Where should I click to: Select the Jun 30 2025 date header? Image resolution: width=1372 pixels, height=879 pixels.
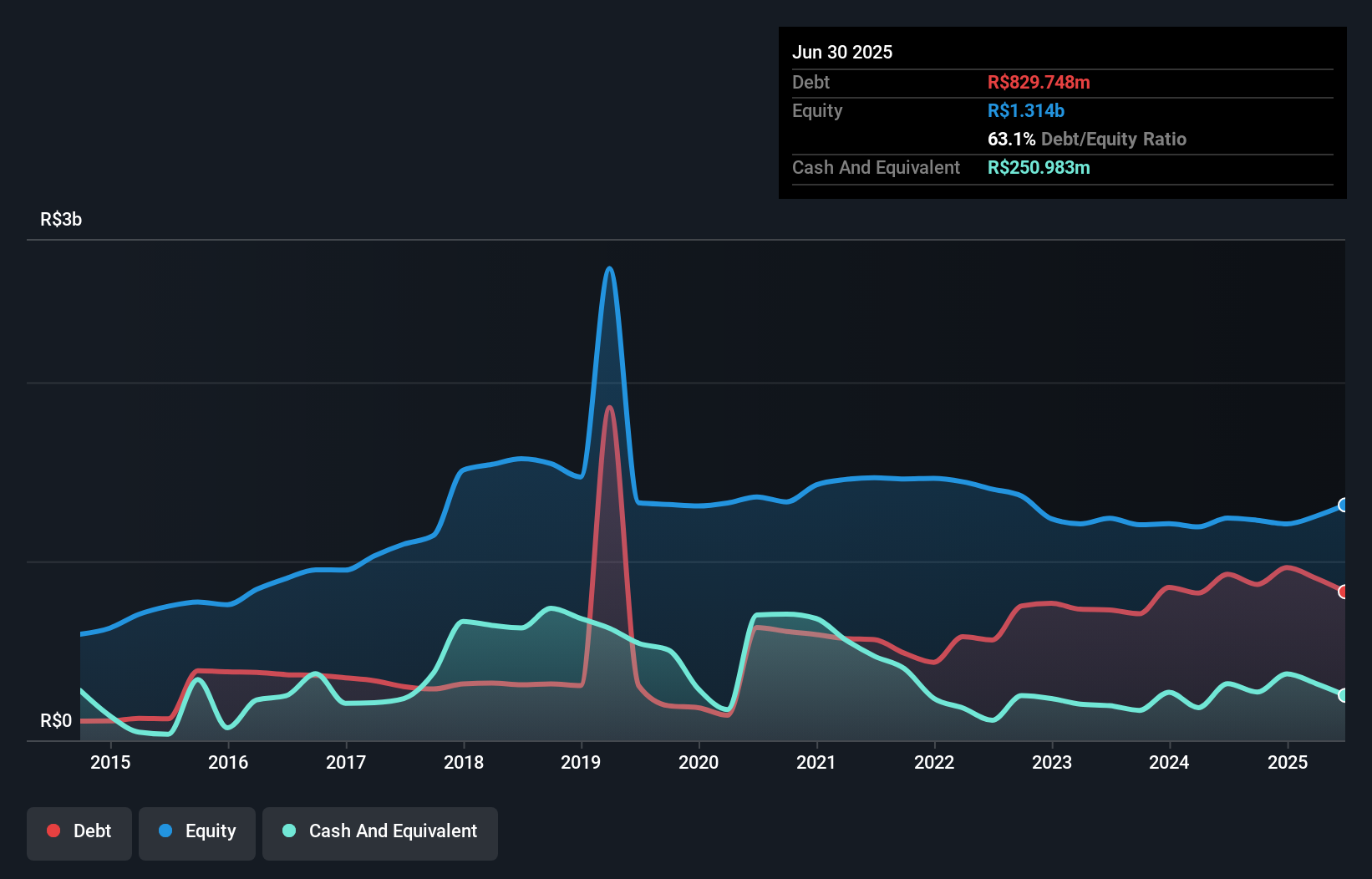tap(843, 52)
